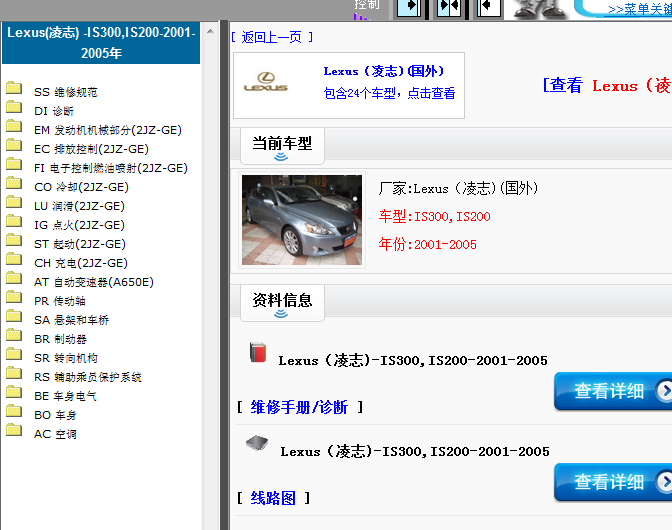Viewport: 672px width, 530px height.
Task: Select LU 润滑(2JZ-GE) entry
Action: [x=80, y=206]
